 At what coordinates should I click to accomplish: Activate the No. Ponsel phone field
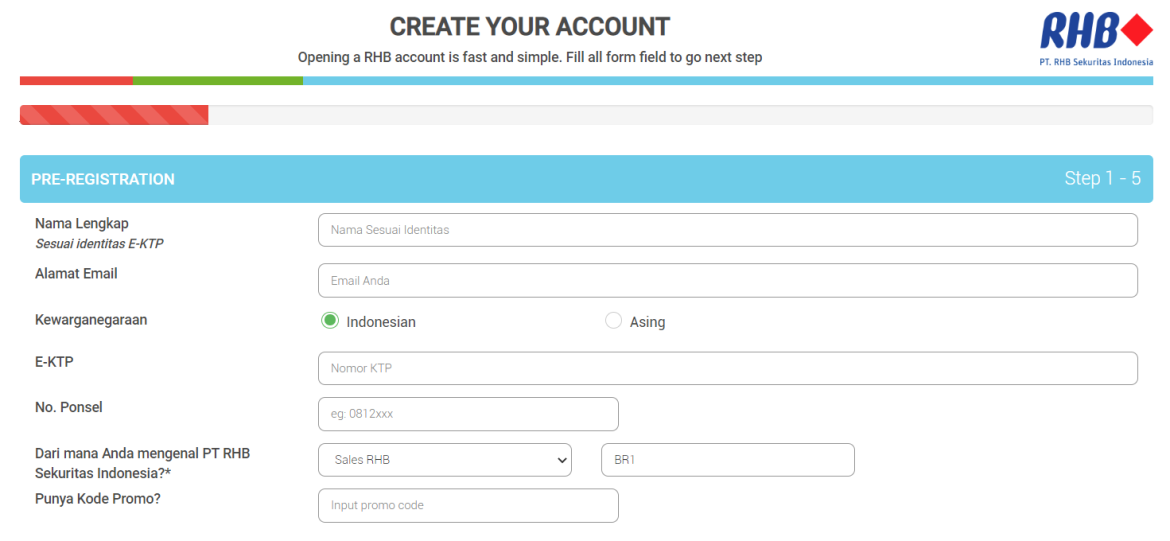(x=469, y=414)
